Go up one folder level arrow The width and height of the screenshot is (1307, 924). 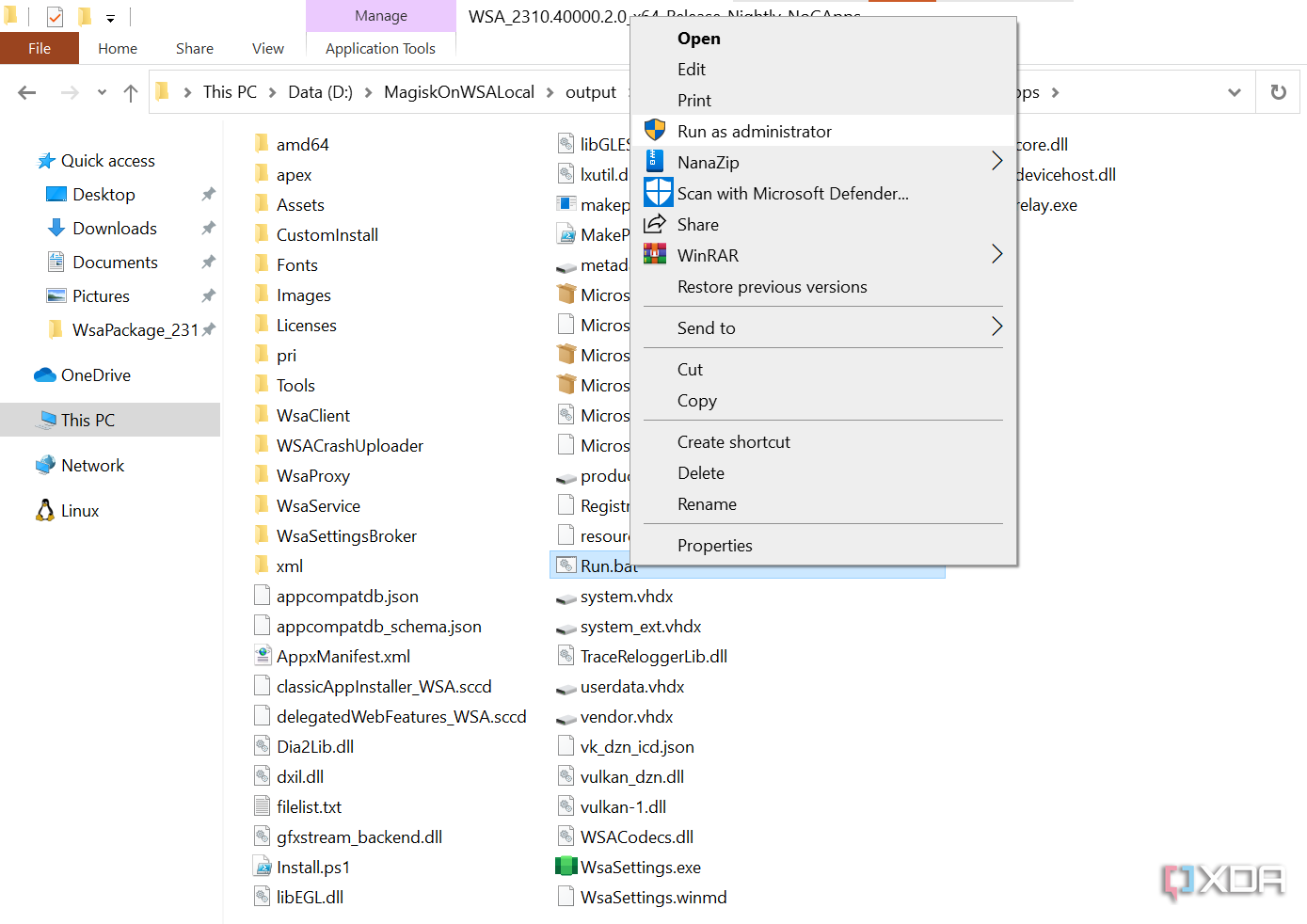(x=131, y=92)
